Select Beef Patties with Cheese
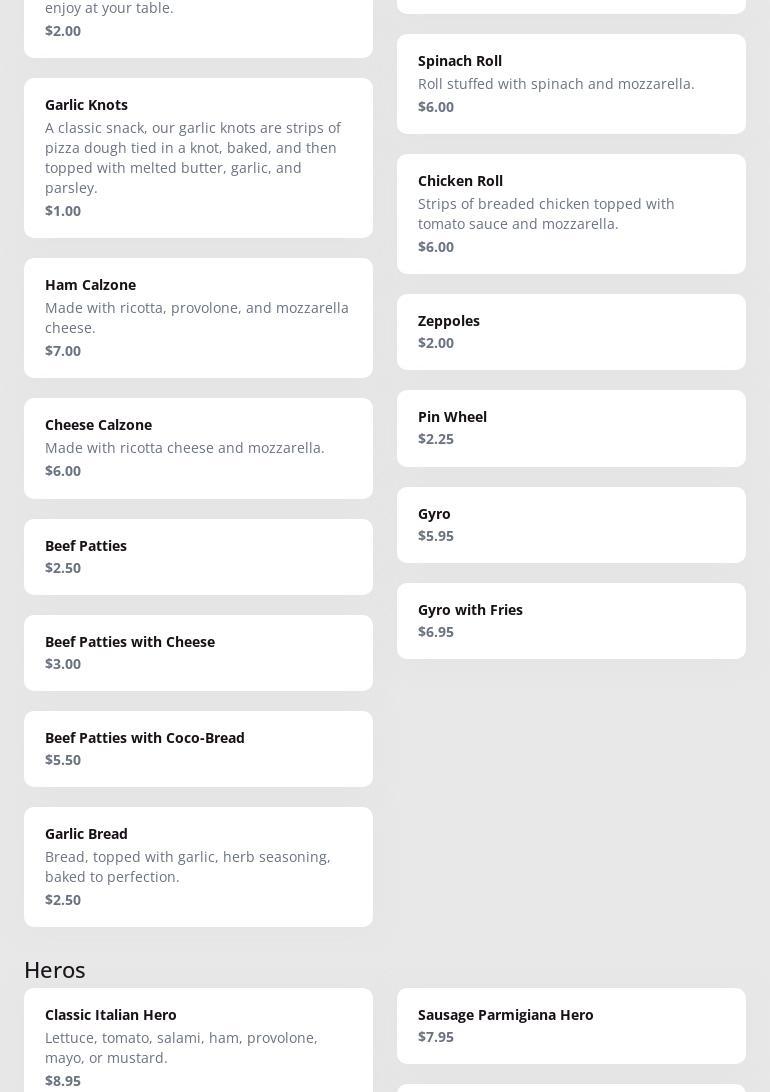 coord(198,652)
